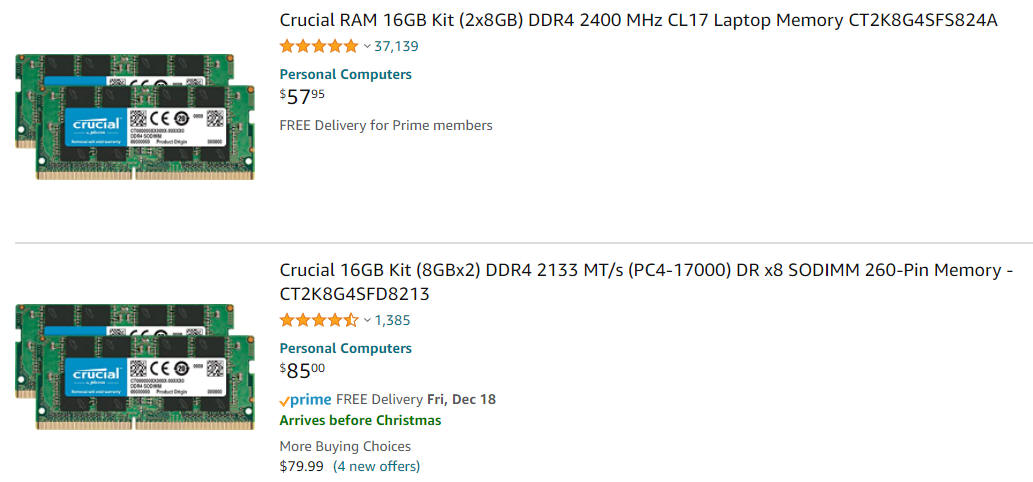1033x482 pixels.
Task: Click the Arrives before Christmas message
Action: [x=360, y=420]
